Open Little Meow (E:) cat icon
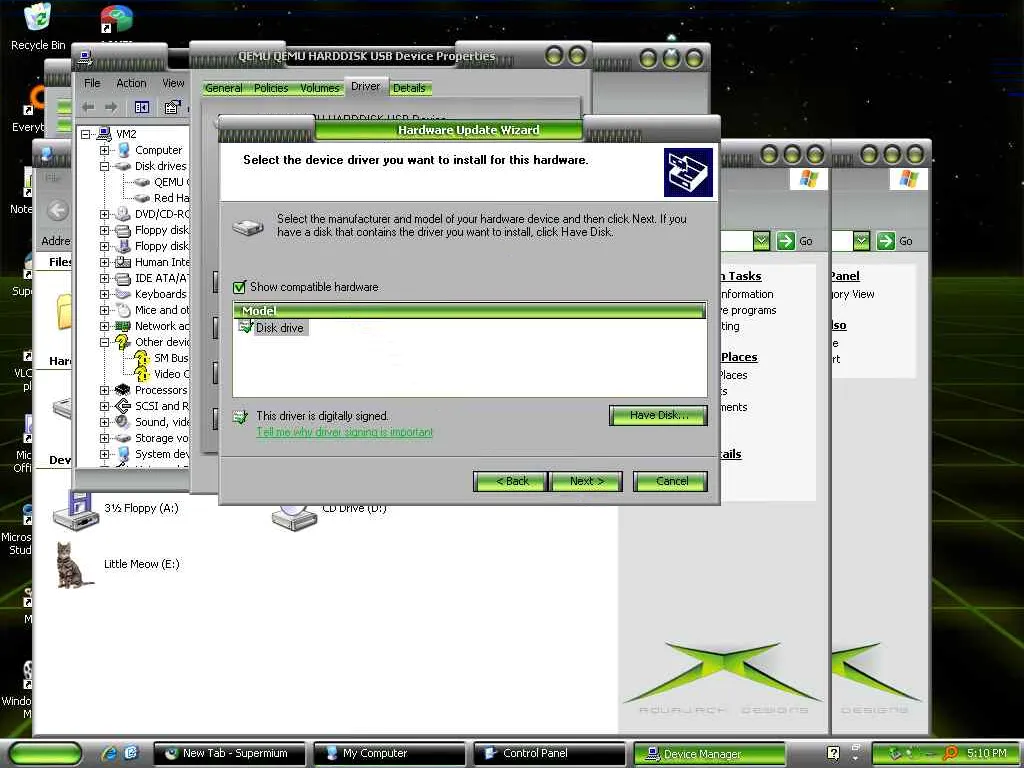Image resolution: width=1024 pixels, height=768 pixels. click(x=72, y=565)
